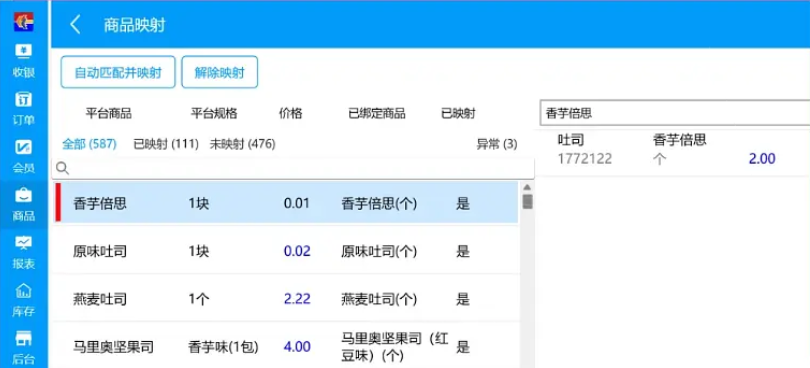Select the 原味吐司 row
Viewport: 810px width, 368px height.
[285, 251]
